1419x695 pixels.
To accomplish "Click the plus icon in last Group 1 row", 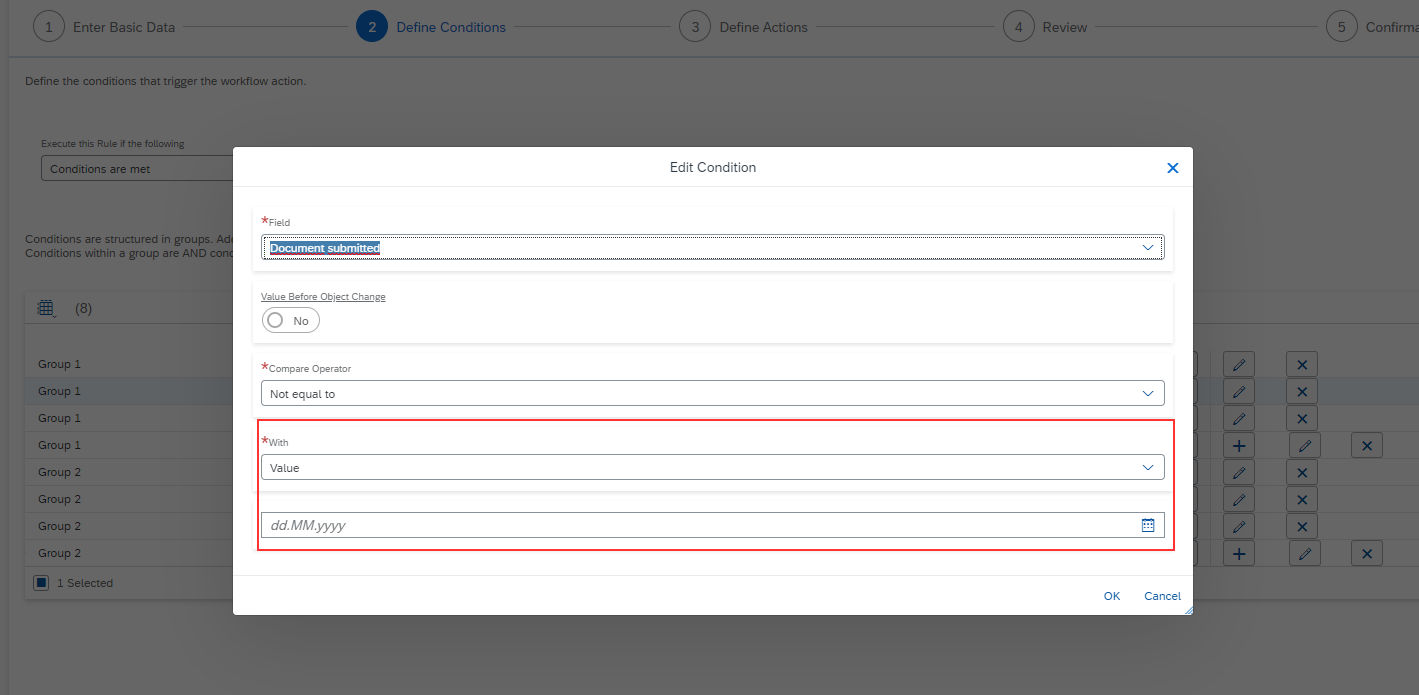I will (x=1238, y=446).
